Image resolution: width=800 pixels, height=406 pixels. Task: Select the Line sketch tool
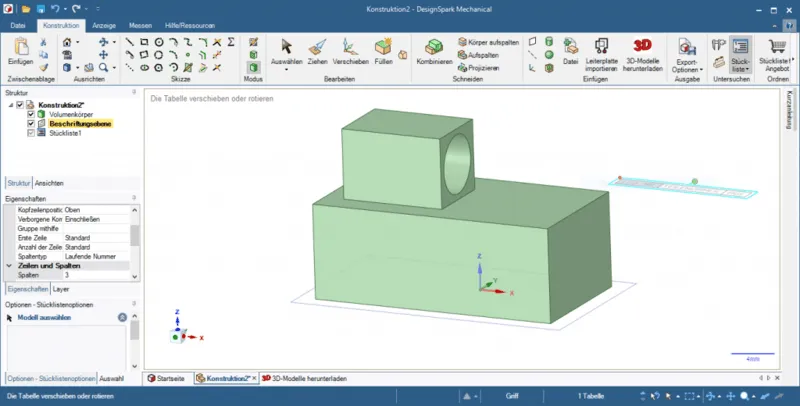(x=130, y=42)
